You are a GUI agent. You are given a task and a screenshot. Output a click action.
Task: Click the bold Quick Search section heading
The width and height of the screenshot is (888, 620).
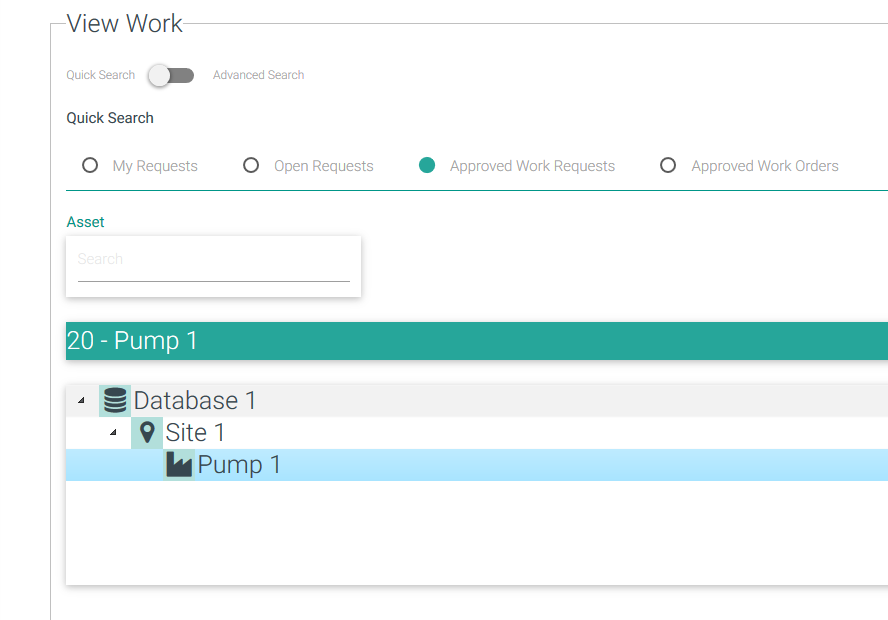click(110, 118)
